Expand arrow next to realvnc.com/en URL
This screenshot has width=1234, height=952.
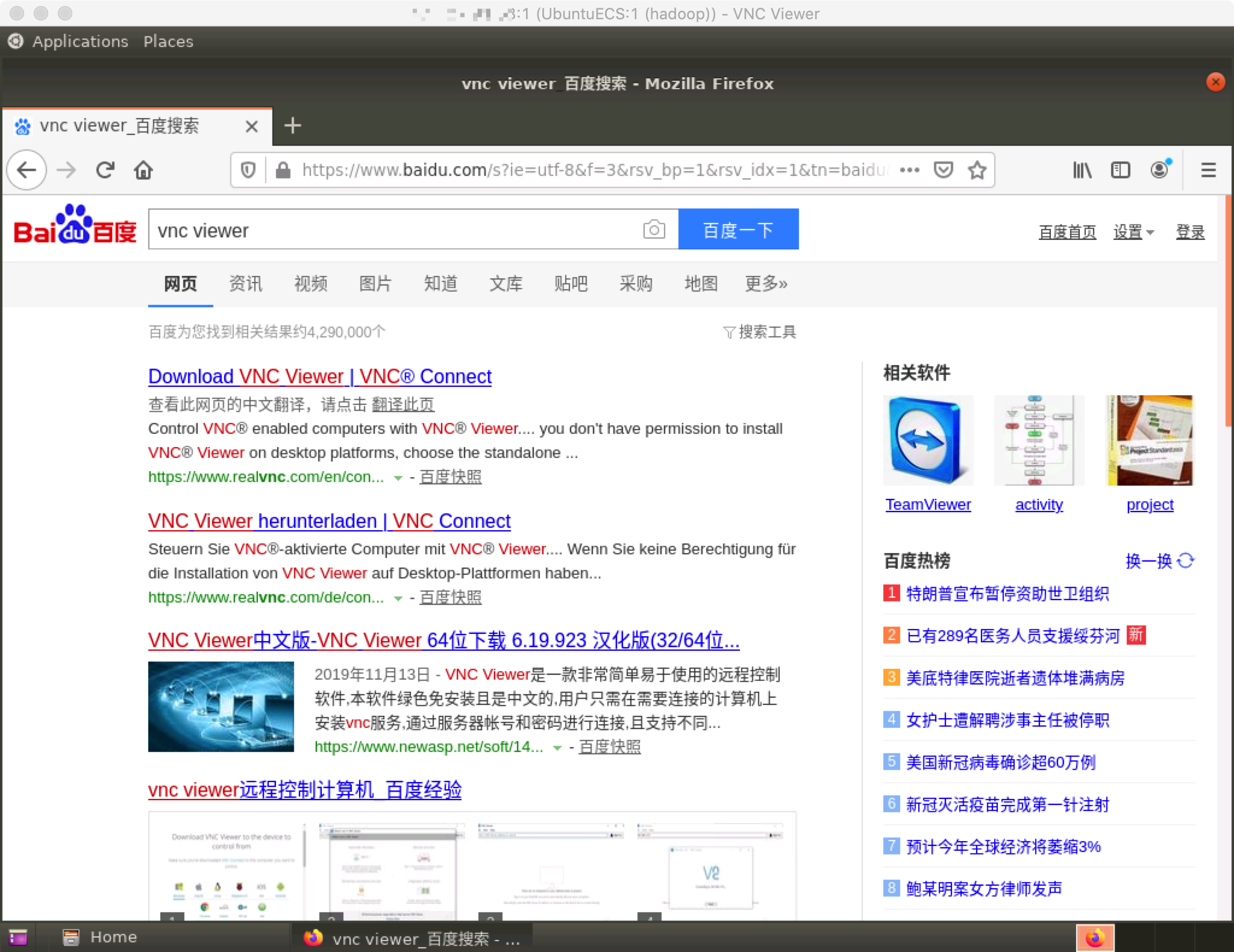[398, 478]
